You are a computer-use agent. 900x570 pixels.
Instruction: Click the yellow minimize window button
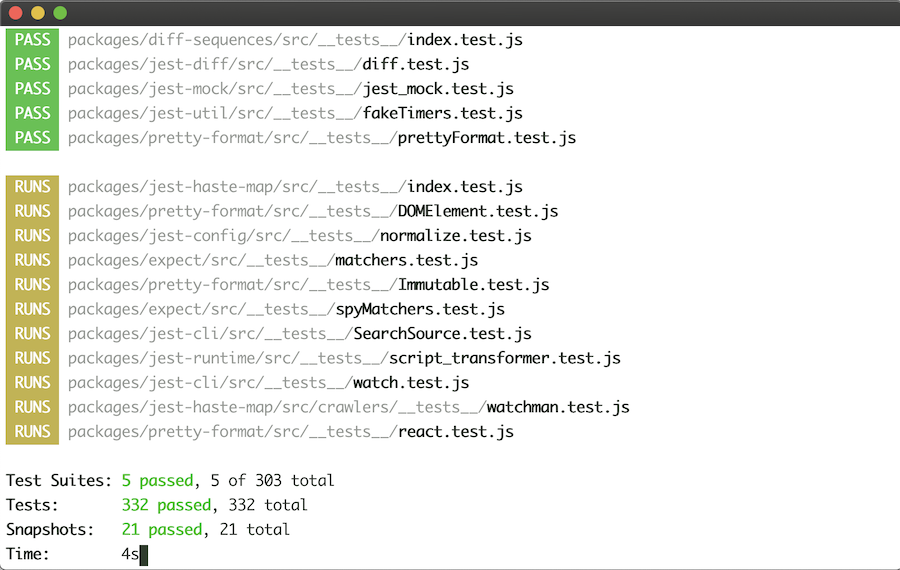tap(38, 13)
